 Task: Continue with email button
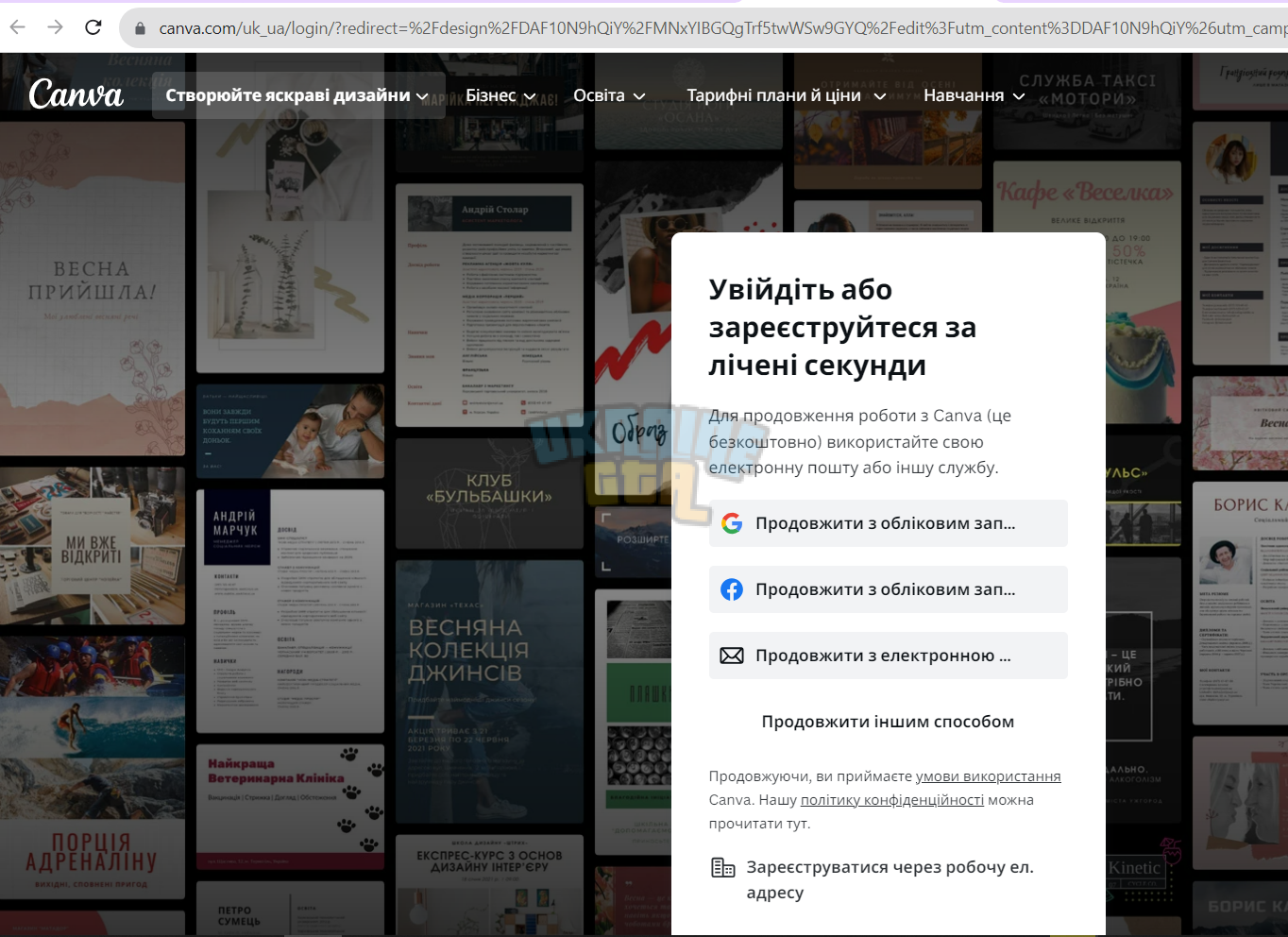point(889,656)
